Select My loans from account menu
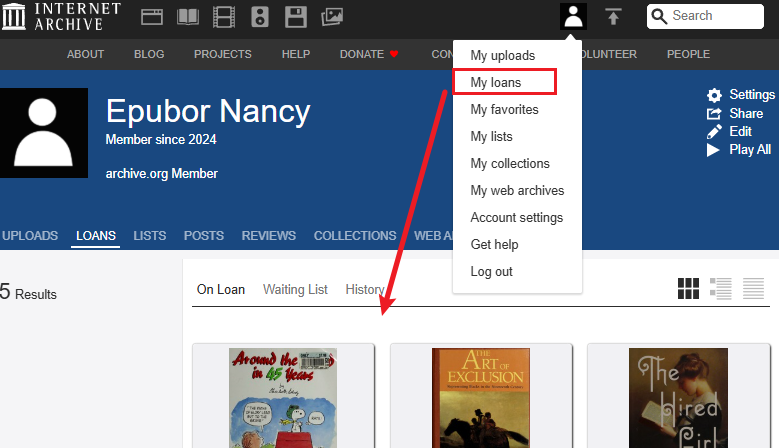The height and width of the screenshot is (448, 779). (x=496, y=82)
